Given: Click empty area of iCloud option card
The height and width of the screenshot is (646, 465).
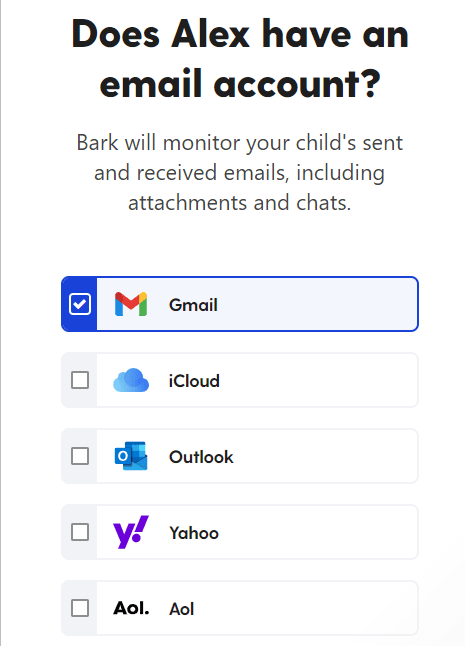Looking at the screenshot, I should click(x=317, y=380).
